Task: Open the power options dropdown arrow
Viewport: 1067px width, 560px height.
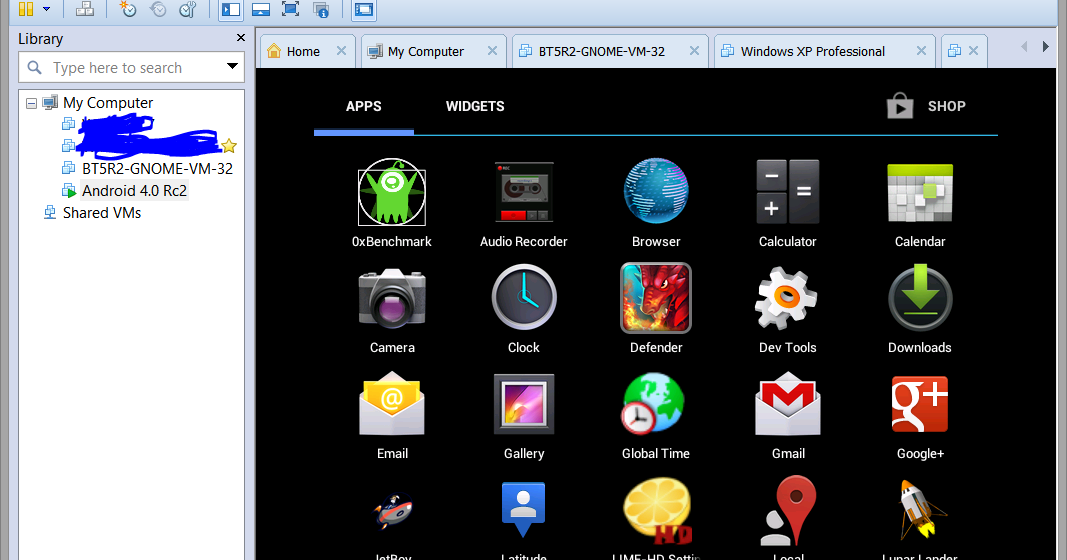Action: (x=46, y=10)
